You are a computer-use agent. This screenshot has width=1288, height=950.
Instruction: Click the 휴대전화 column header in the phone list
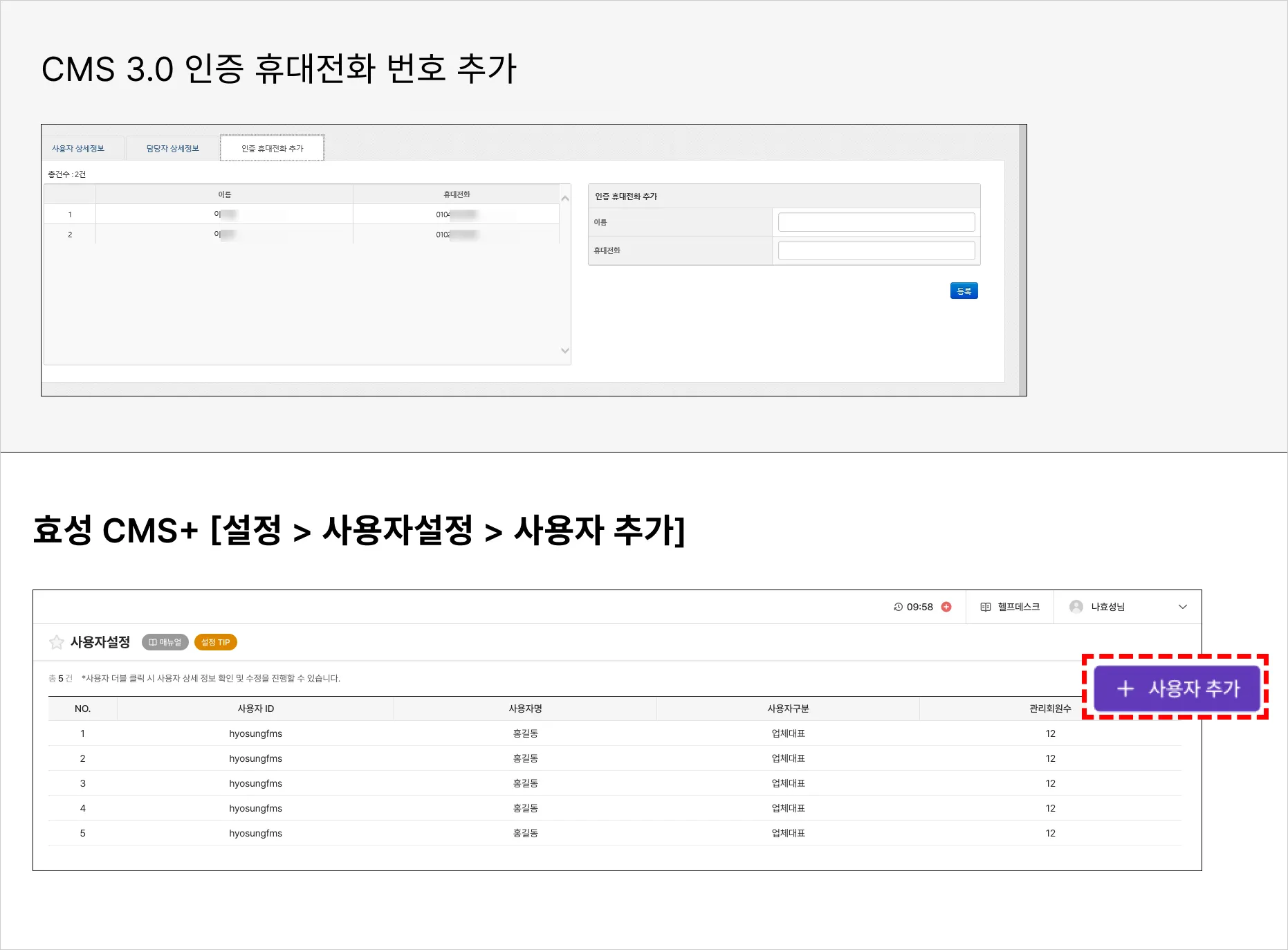457,194
